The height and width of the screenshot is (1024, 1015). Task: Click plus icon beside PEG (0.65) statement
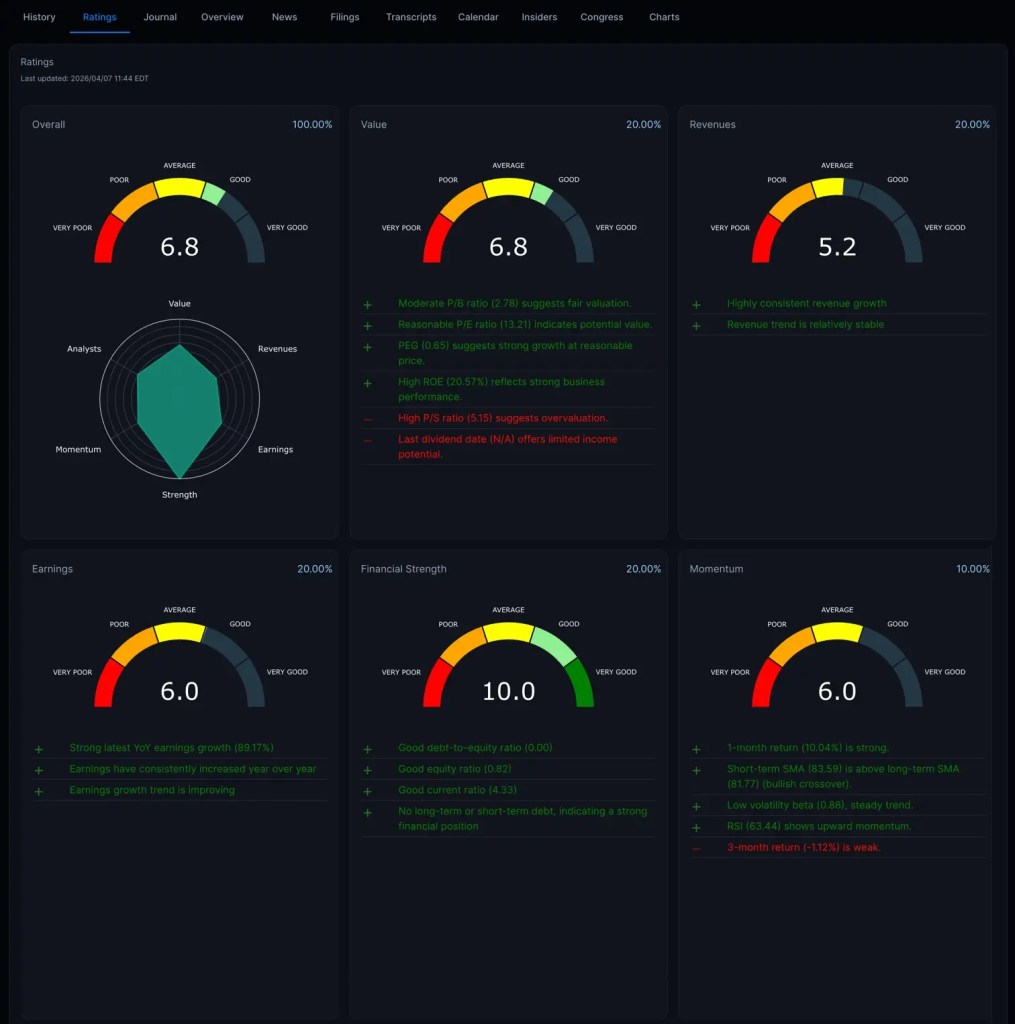click(367, 347)
